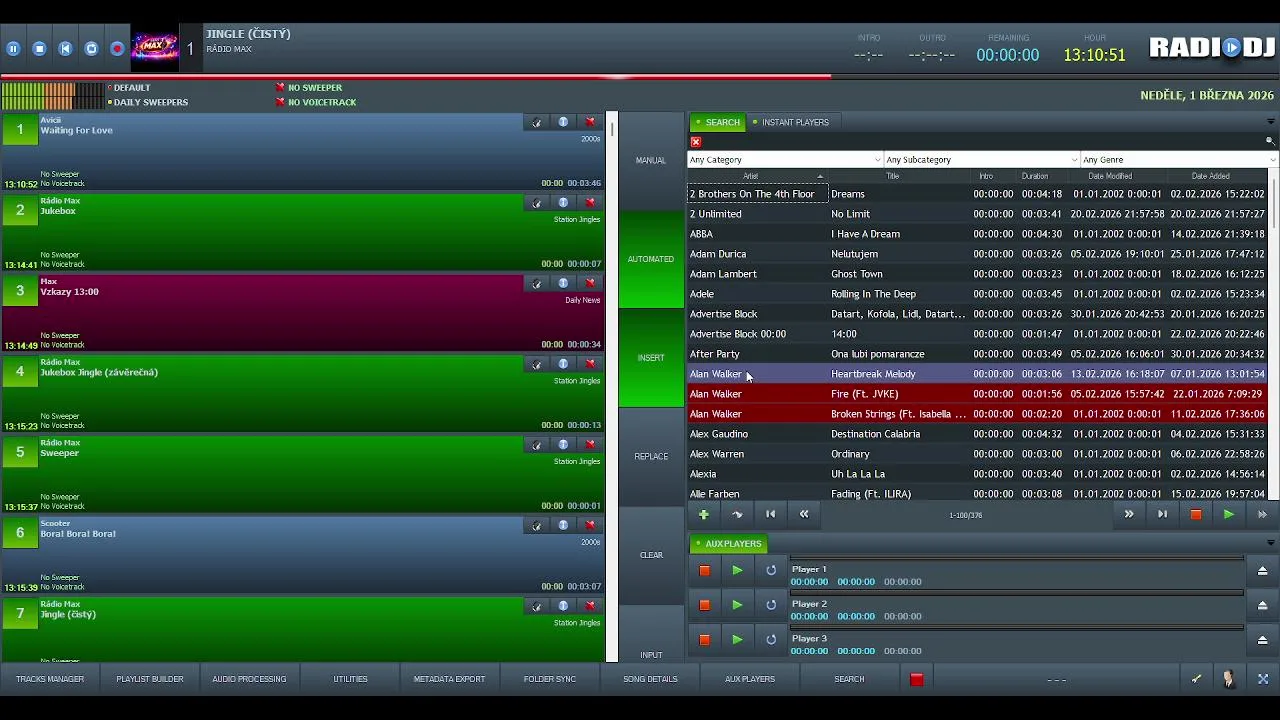1280x720 pixels.
Task: Stop aux Player 1
Action: click(704, 570)
